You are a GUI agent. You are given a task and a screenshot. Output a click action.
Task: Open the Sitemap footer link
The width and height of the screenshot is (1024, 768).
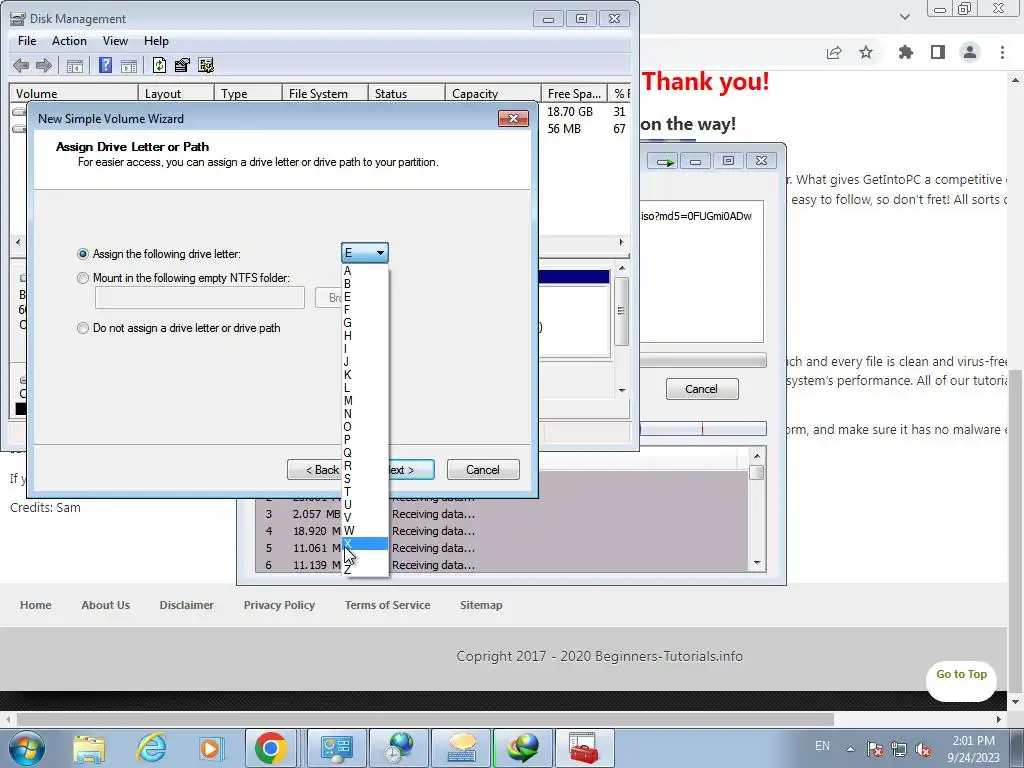[x=481, y=605]
